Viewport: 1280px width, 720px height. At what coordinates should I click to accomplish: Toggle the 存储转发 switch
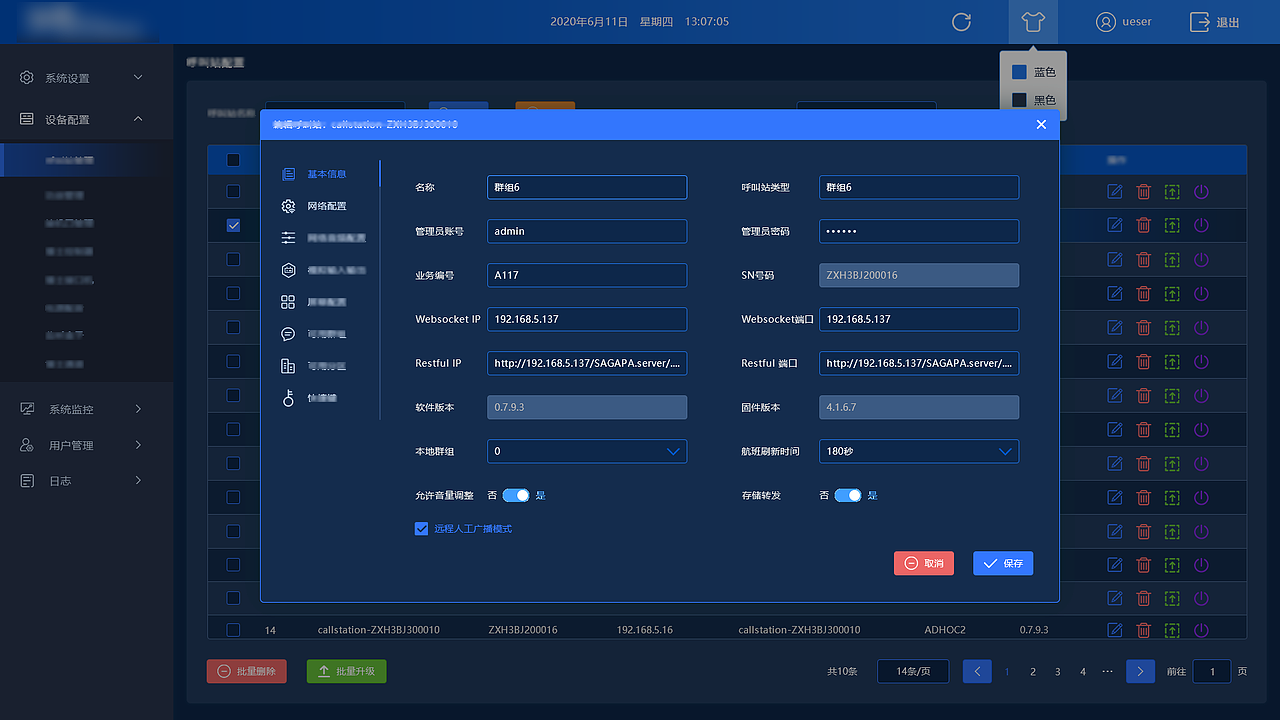coord(848,495)
